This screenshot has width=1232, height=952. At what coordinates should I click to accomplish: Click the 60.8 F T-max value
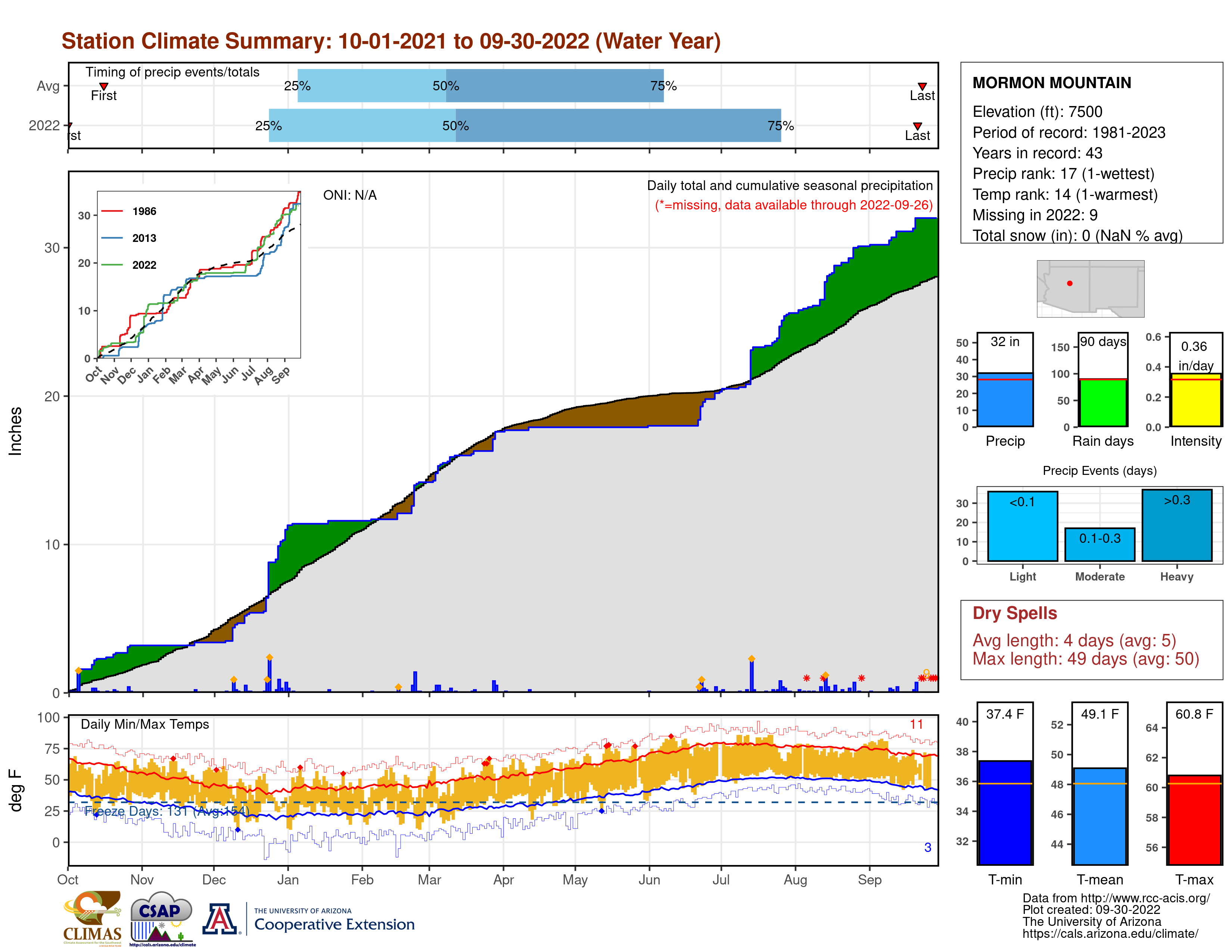pos(1194,714)
